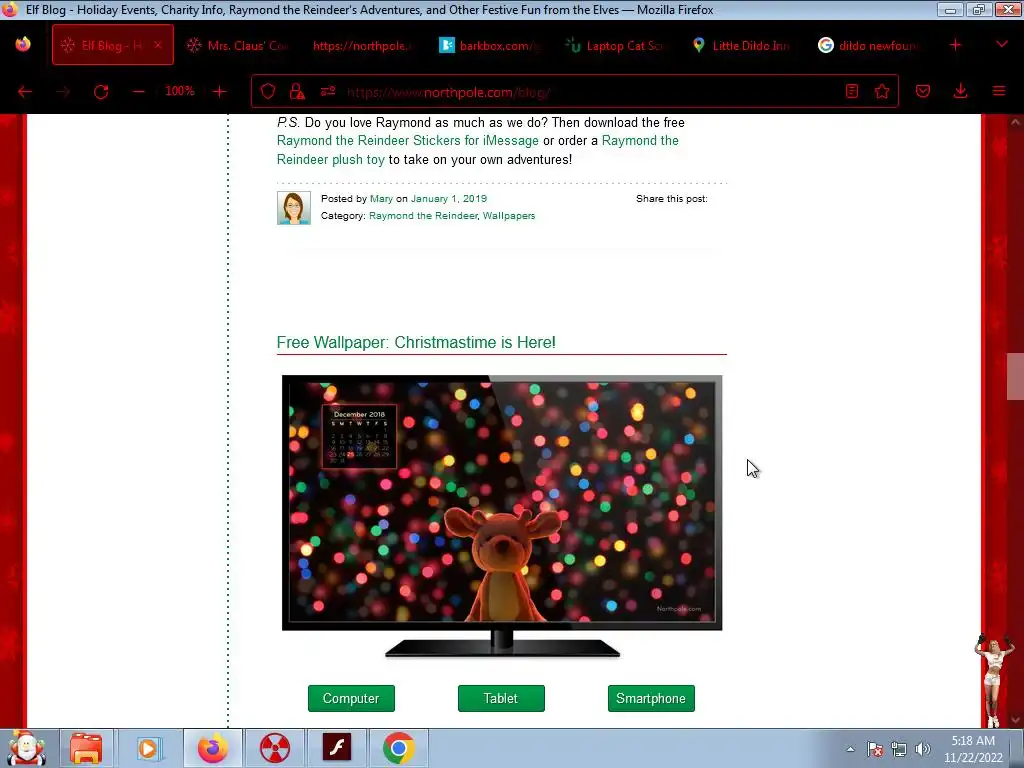This screenshot has height=768, width=1024.
Task: Open the media player taskbar icon
Action: tap(148, 748)
